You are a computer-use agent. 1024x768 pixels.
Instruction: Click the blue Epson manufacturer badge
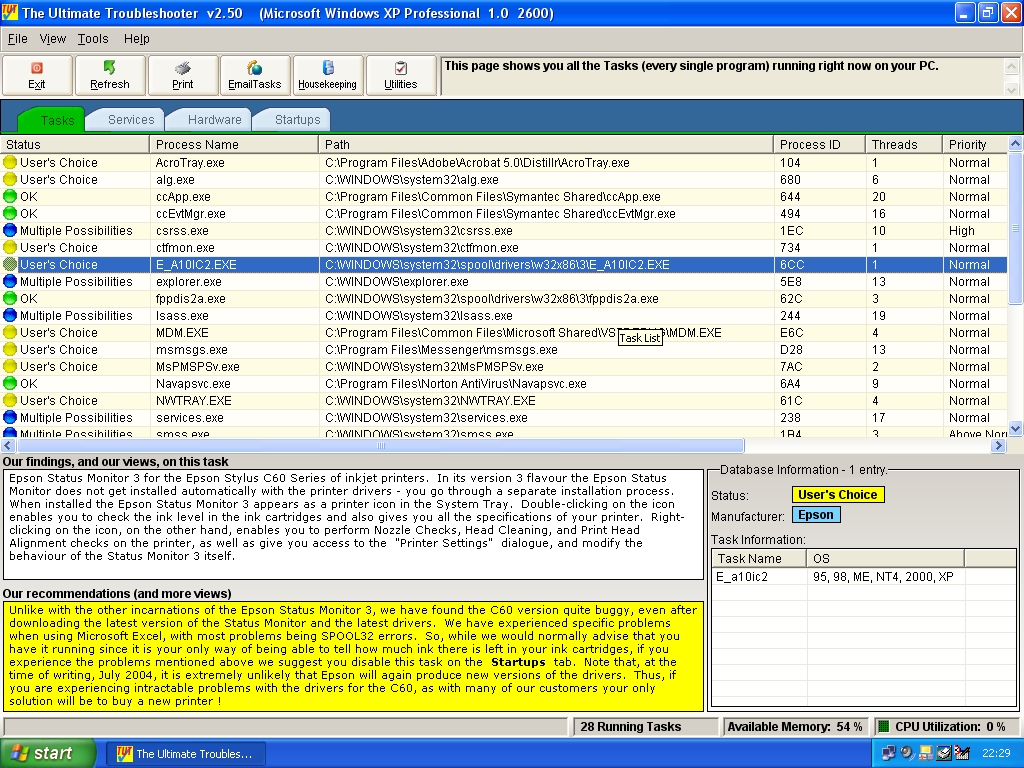(816, 515)
